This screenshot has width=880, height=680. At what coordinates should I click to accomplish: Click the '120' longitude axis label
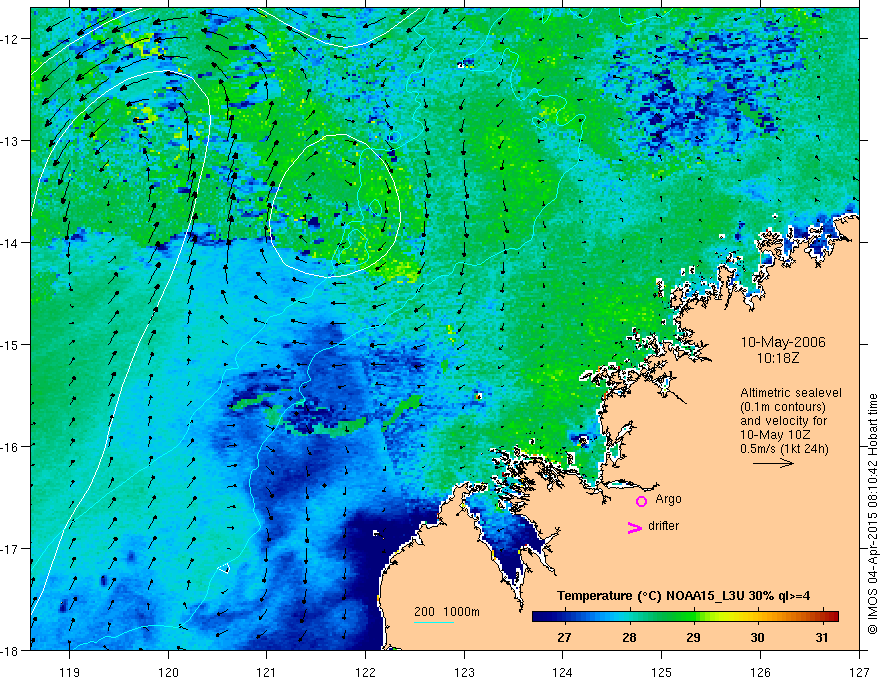coord(168,672)
